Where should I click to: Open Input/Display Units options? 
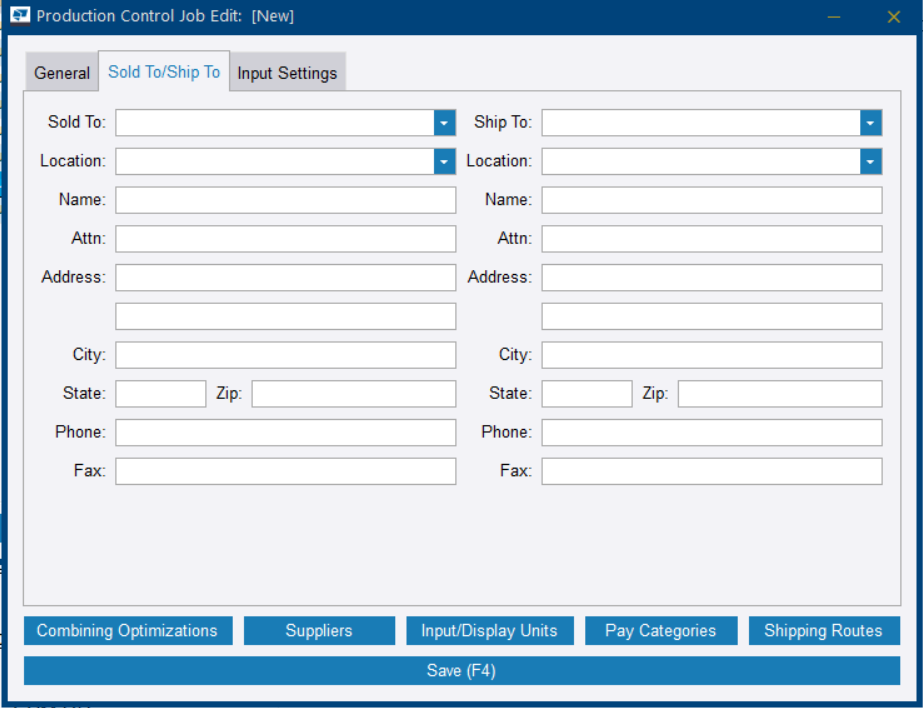click(489, 630)
